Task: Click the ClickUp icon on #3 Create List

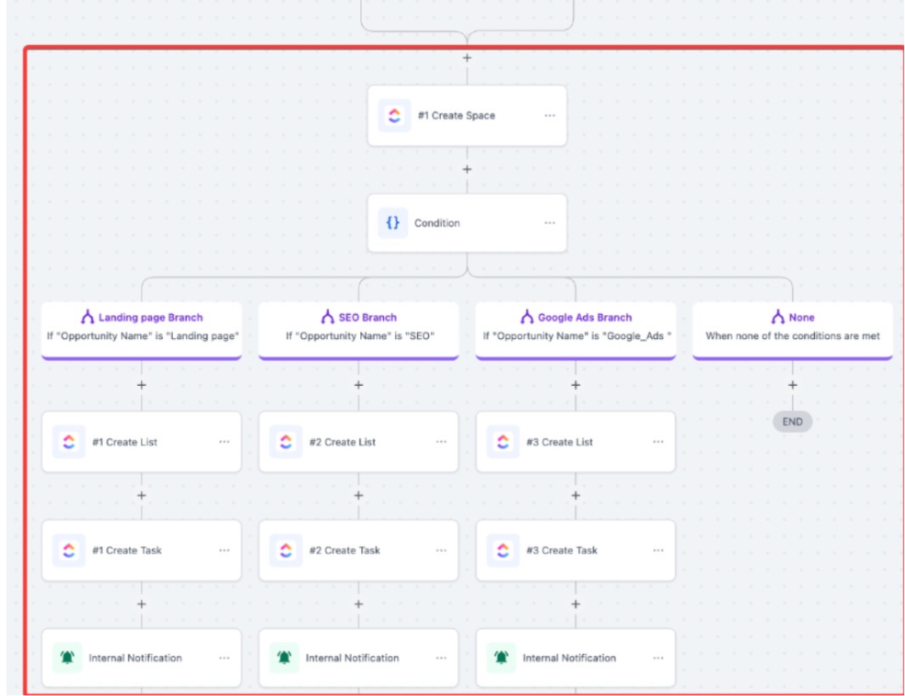Action: [x=503, y=442]
